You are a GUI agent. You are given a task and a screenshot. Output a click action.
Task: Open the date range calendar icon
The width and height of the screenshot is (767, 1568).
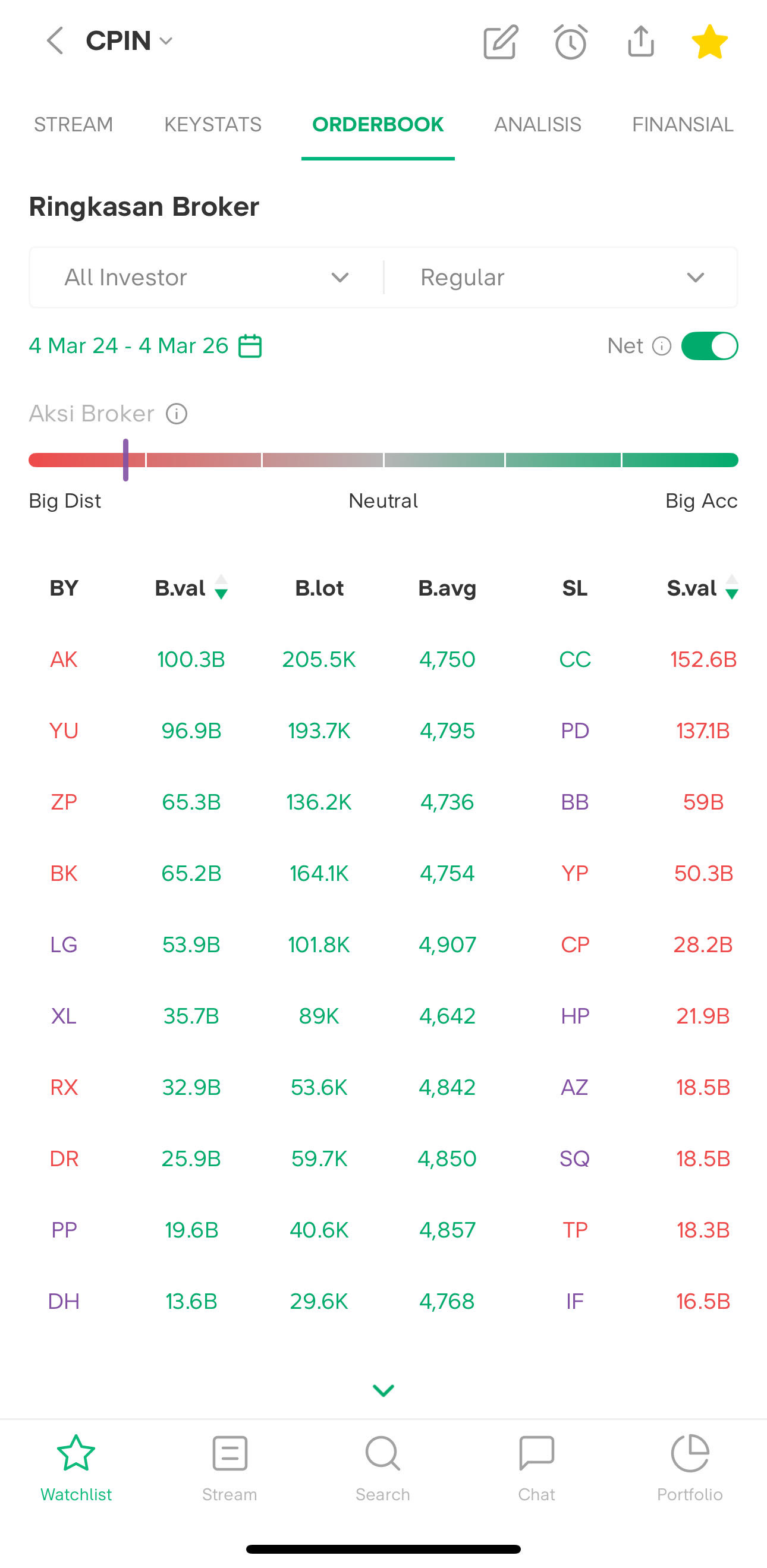250,346
